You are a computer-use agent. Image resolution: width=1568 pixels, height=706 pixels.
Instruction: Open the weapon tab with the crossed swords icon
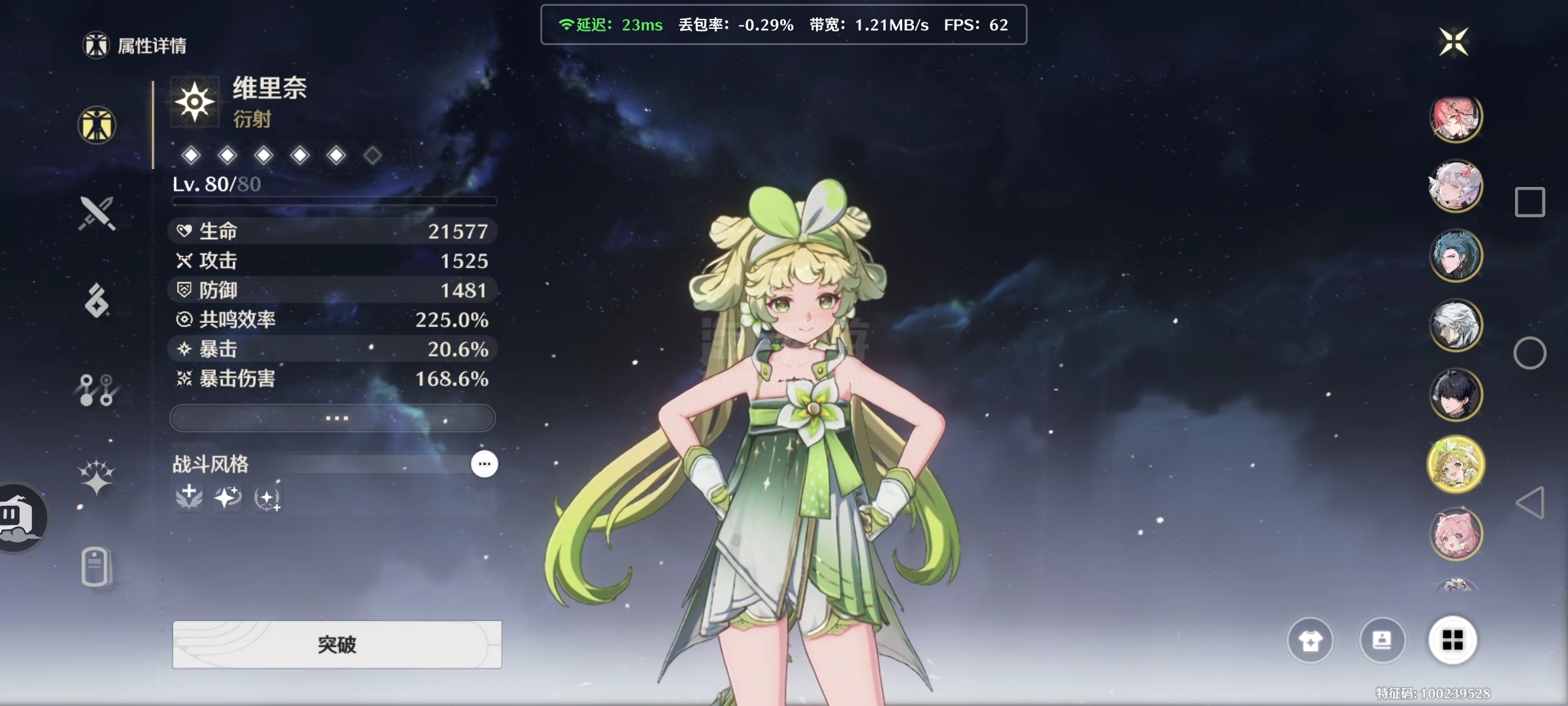point(97,213)
